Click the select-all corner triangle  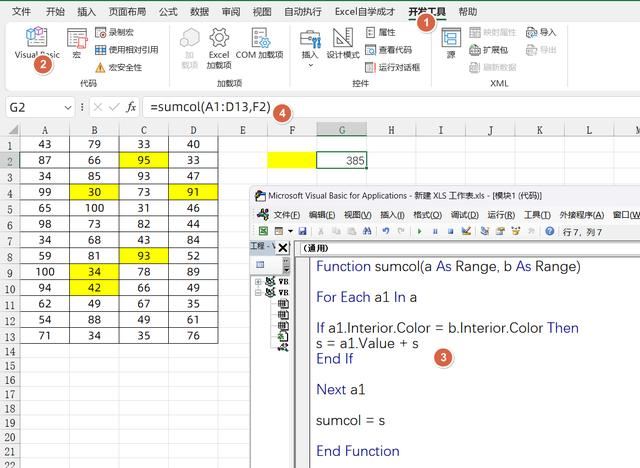pyautogui.click(x=13, y=130)
